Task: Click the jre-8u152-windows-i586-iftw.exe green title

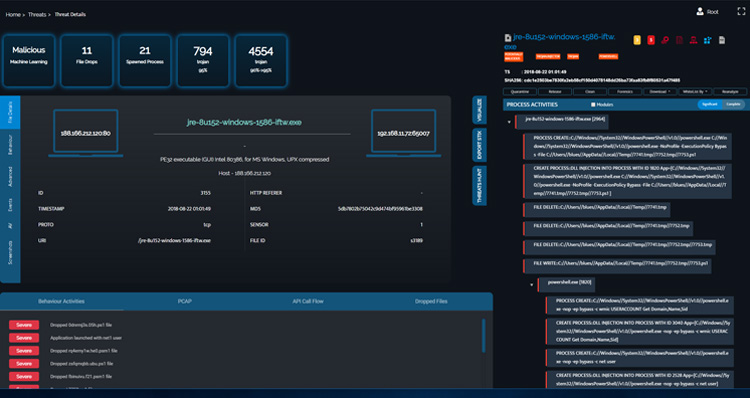Action: point(244,122)
